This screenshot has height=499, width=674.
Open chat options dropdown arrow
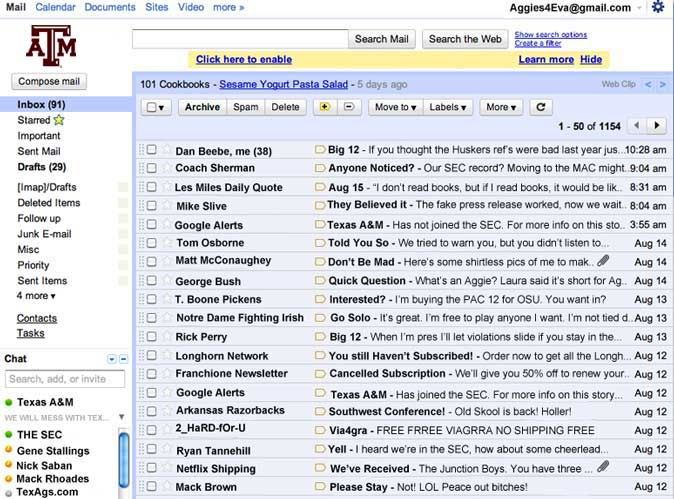pos(112,359)
